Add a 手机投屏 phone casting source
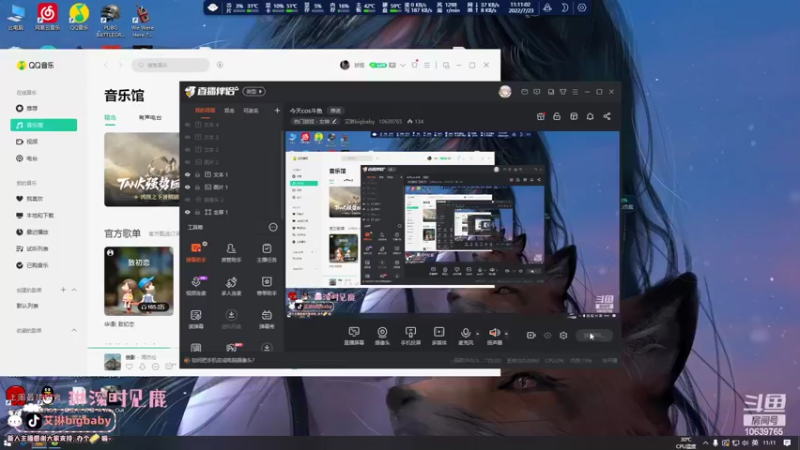 411,336
